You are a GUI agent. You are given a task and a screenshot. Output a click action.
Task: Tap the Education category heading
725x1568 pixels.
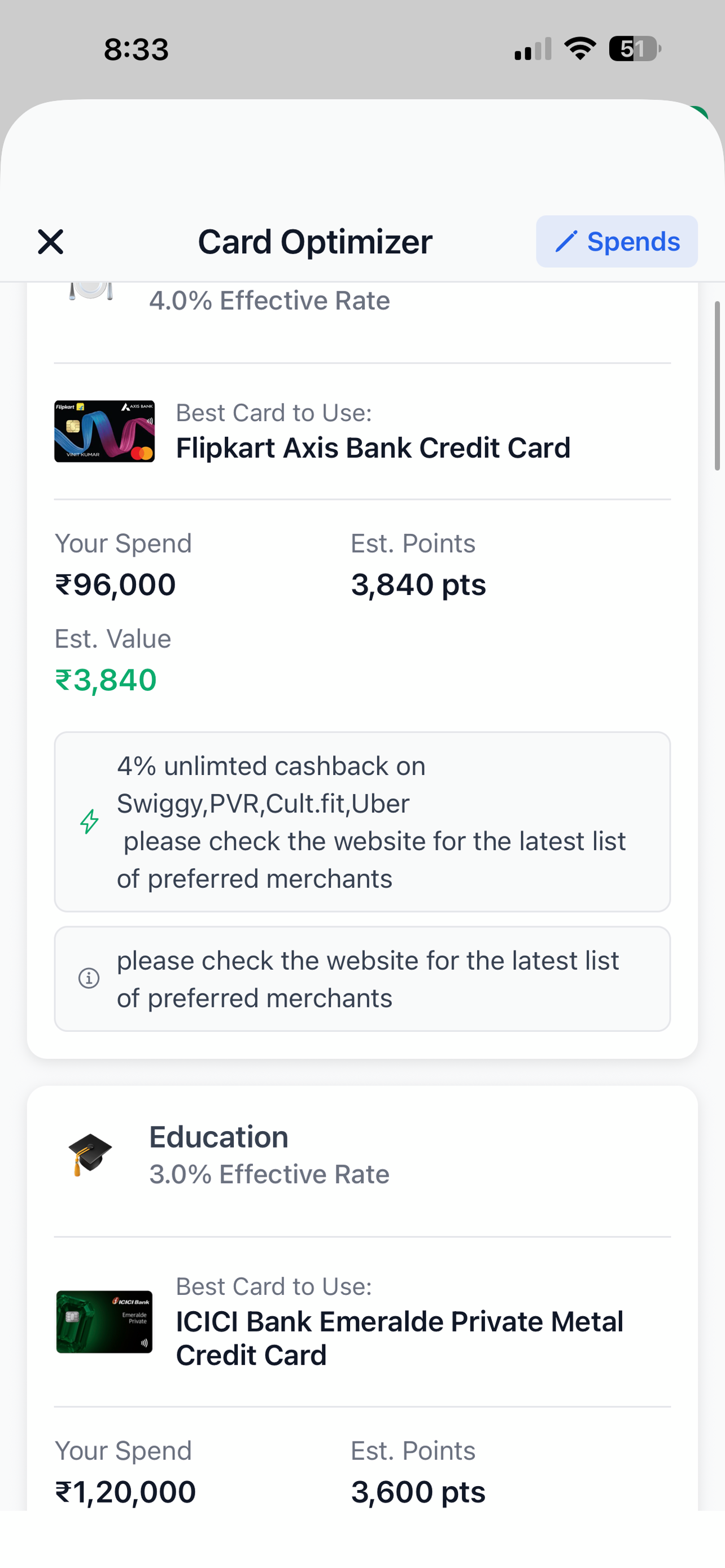tap(219, 1136)
